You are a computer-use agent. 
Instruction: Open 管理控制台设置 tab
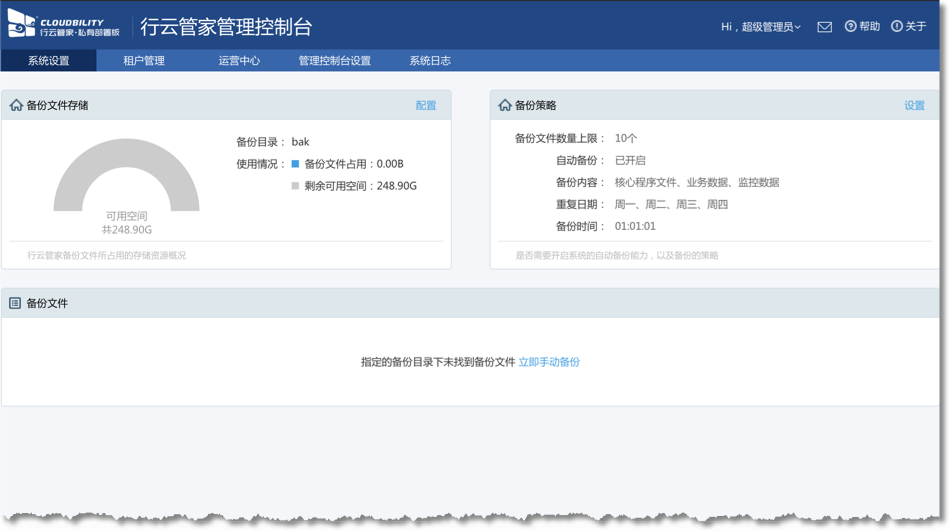coord(334,61)
